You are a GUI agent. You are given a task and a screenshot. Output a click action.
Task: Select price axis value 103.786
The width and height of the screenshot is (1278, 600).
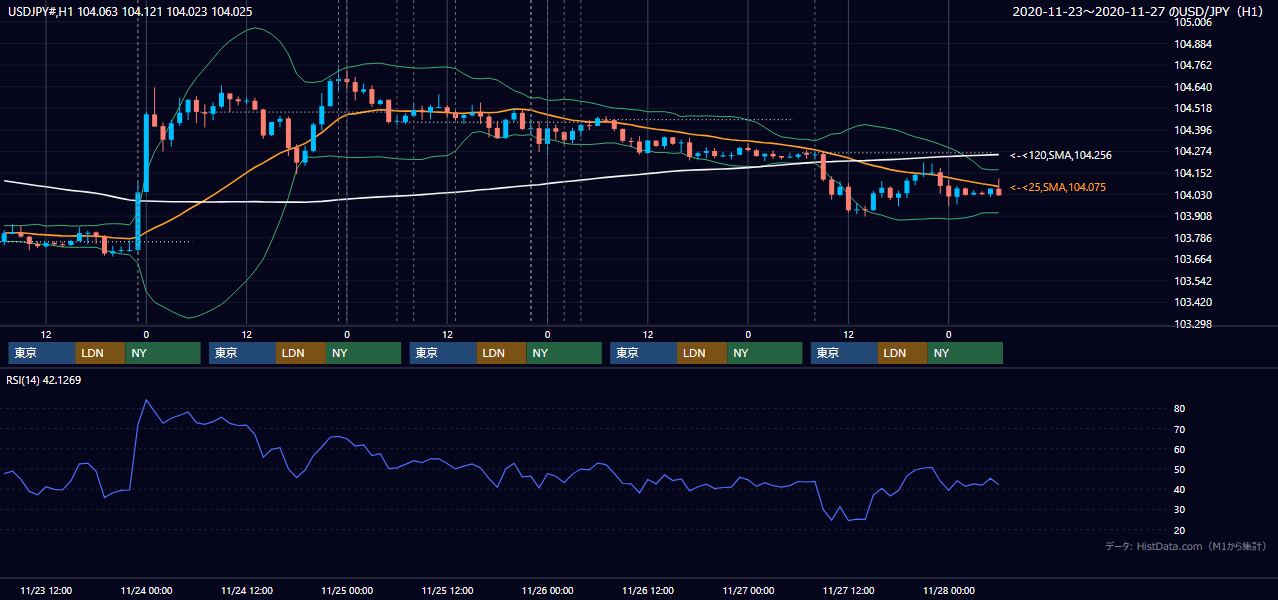(1193, 238)
